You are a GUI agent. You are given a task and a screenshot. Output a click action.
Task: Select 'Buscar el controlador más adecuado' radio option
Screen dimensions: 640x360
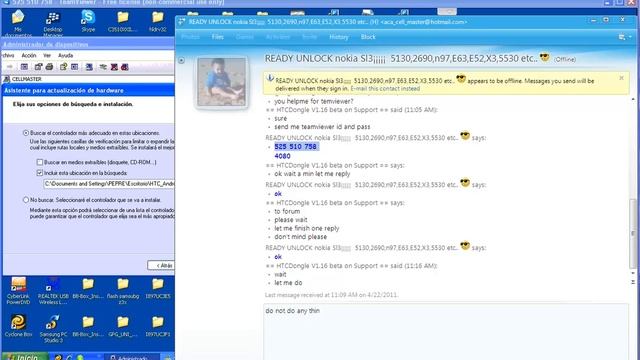26,133
